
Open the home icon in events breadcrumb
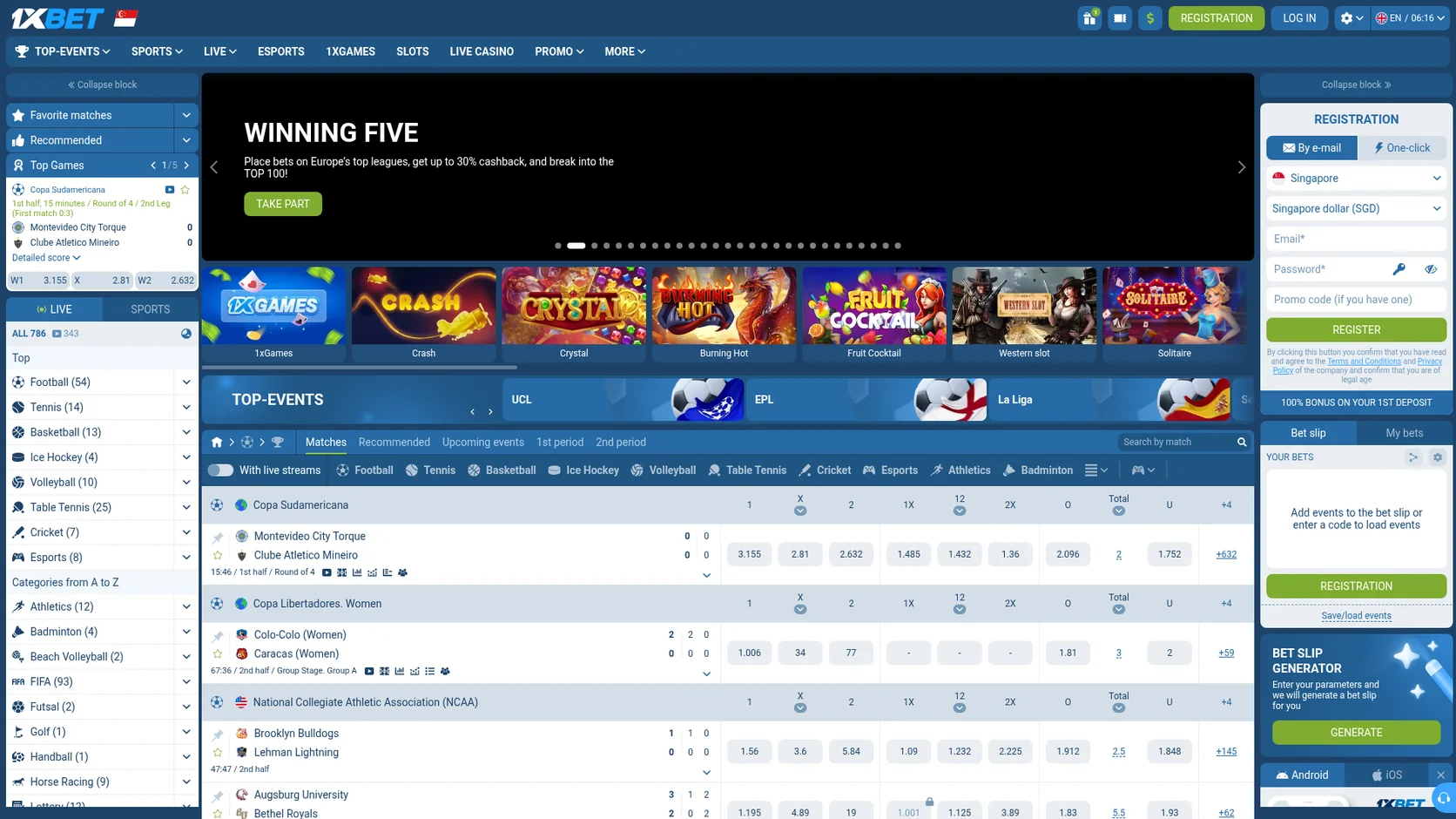point(217,443)
